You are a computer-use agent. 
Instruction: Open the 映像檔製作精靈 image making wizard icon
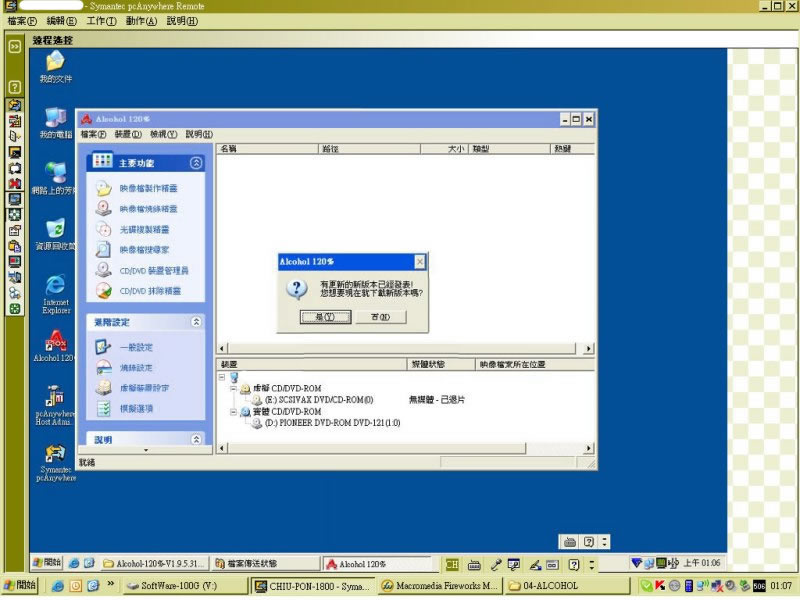pos(104,188)
